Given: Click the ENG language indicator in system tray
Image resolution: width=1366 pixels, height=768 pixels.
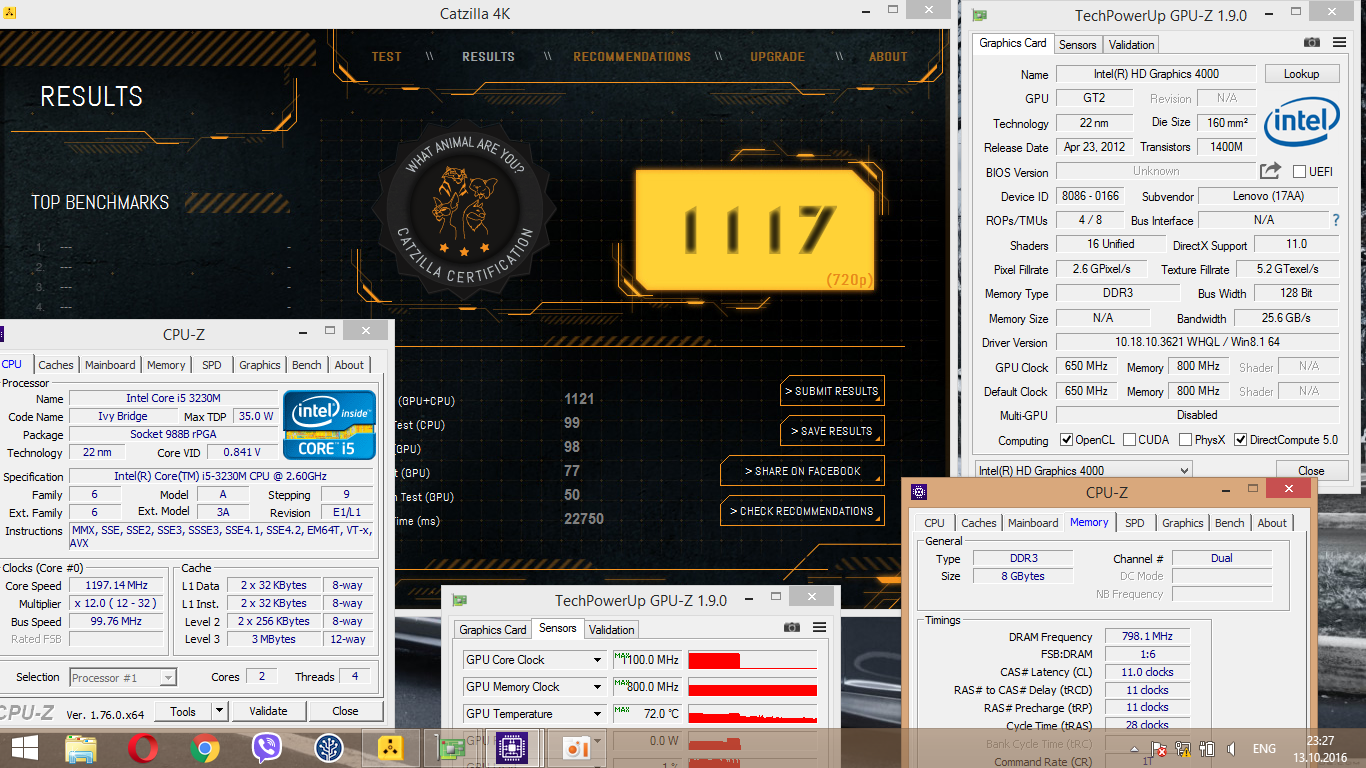Looking at the screenshot, I should pyautogui.click(x=1264, y=749).
